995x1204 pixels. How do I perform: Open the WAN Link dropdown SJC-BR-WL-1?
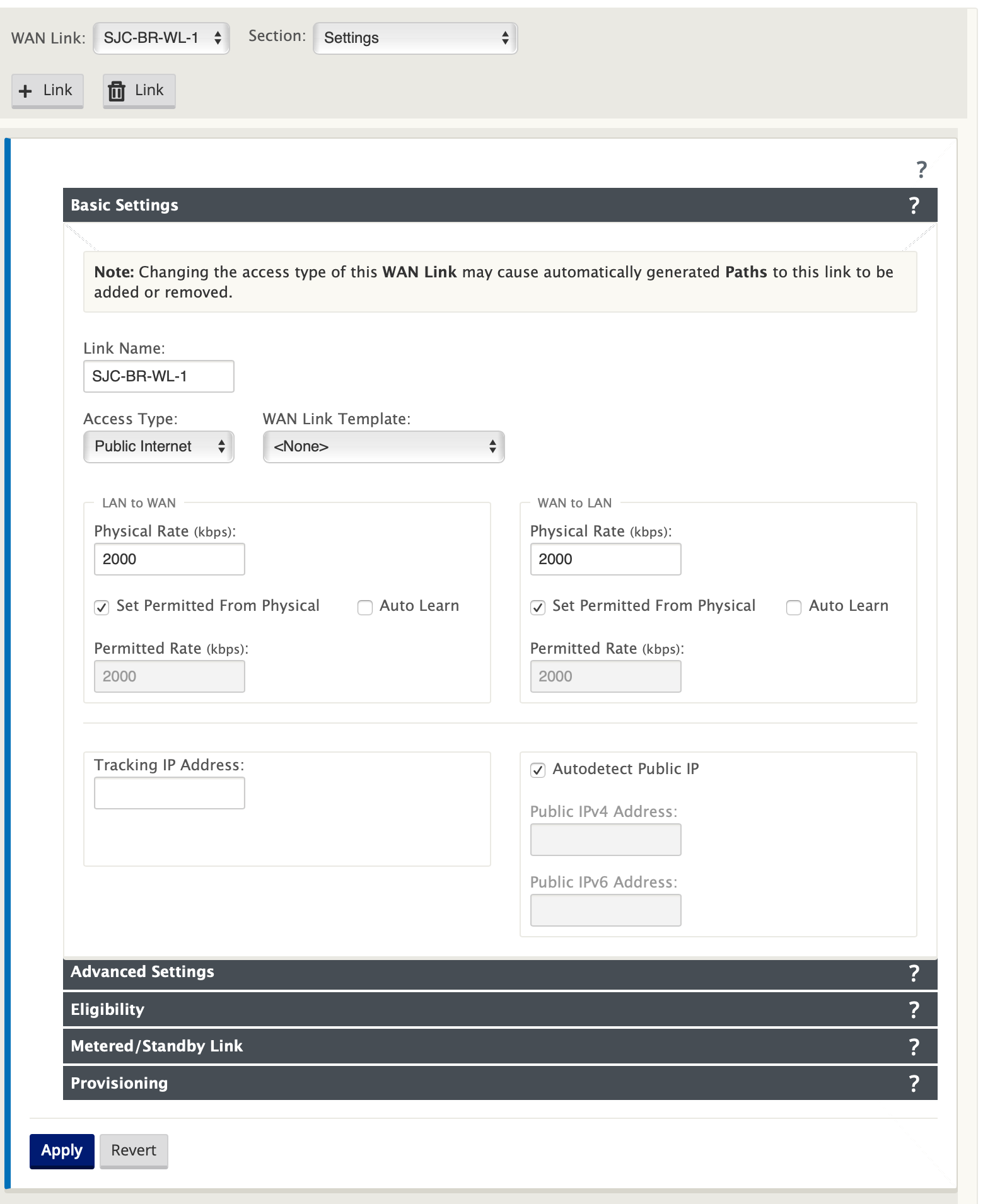coord(161,38)
